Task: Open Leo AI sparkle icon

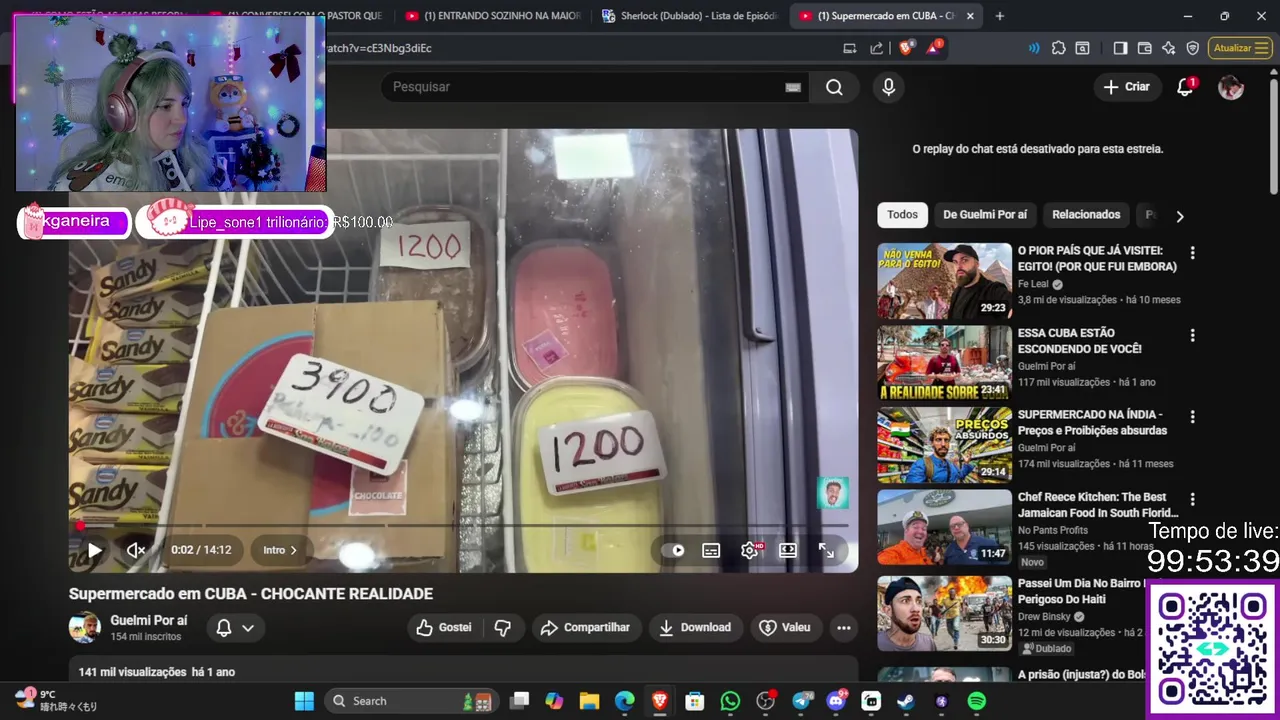Action: (1168, 48)
